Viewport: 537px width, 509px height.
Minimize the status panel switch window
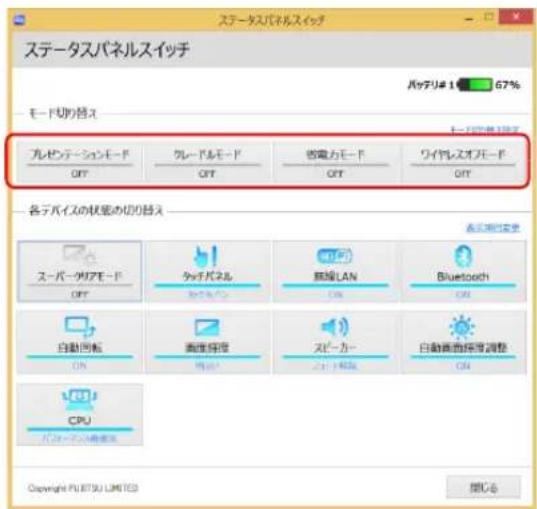click(469, 19)
